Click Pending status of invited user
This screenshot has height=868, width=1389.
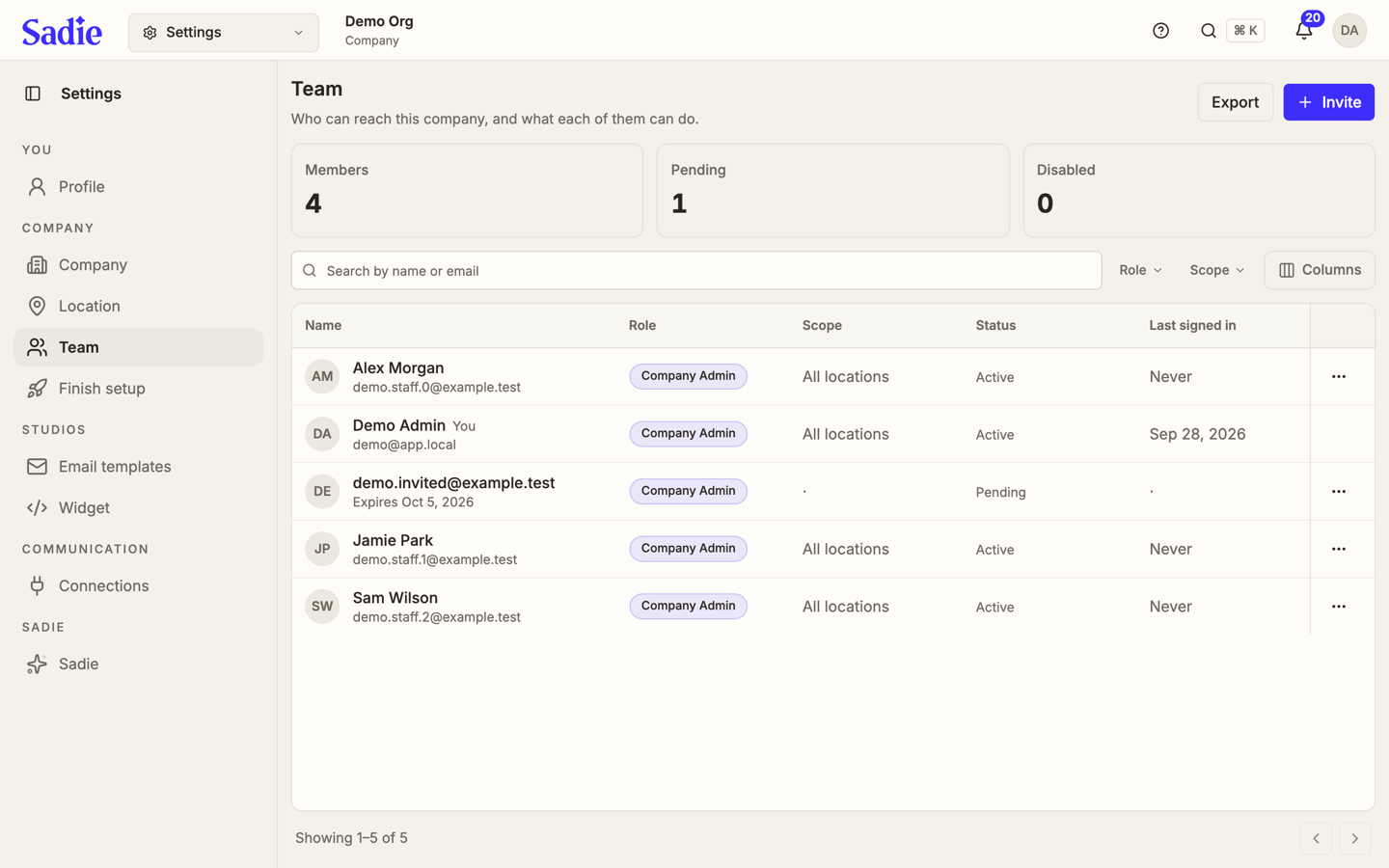(1000, 492)
